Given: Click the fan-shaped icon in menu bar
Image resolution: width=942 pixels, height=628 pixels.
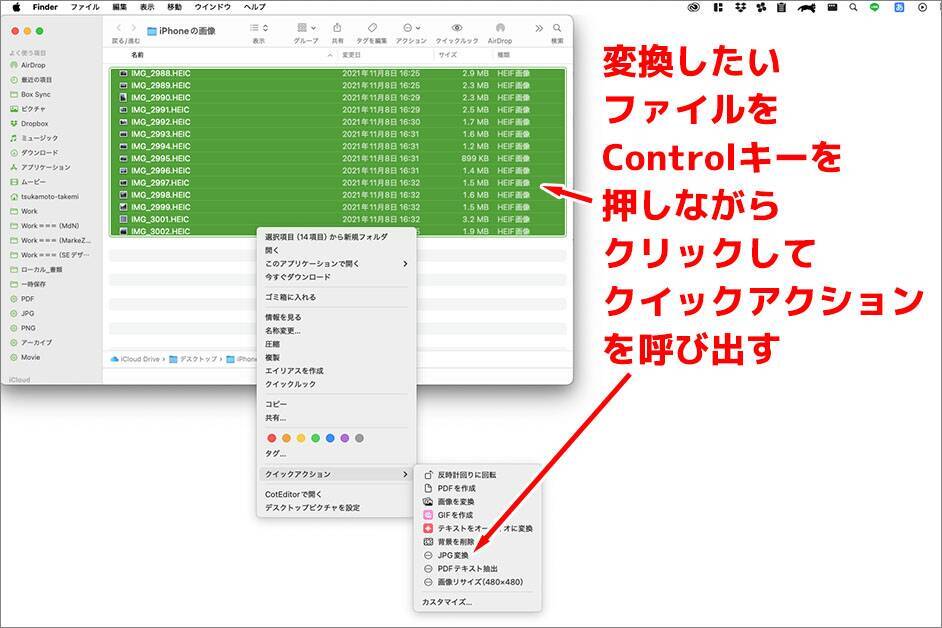Looking at the screenshot, I should coord(761,7).
